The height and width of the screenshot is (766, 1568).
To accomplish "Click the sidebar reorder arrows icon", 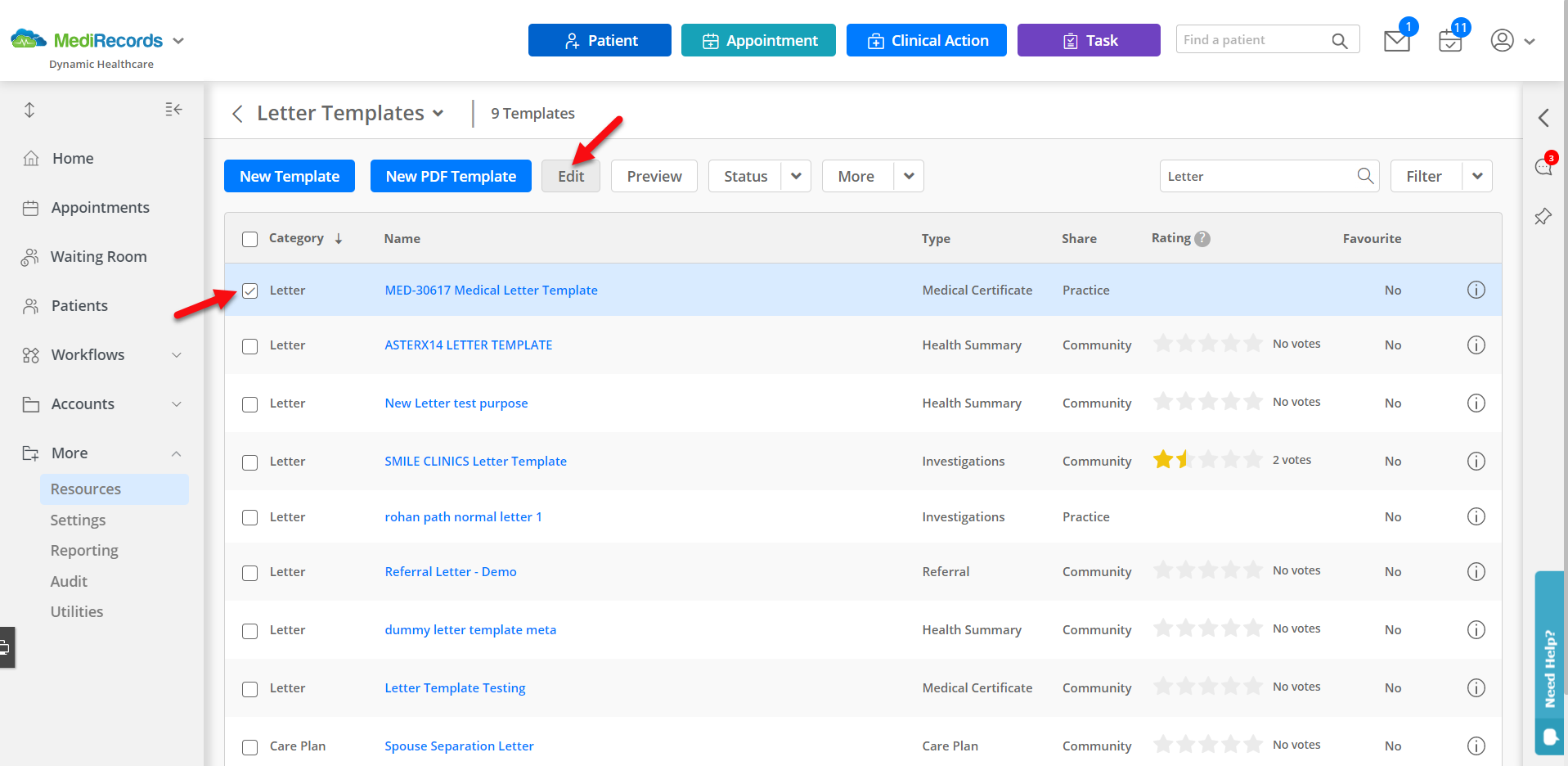I will pos(29,110).
